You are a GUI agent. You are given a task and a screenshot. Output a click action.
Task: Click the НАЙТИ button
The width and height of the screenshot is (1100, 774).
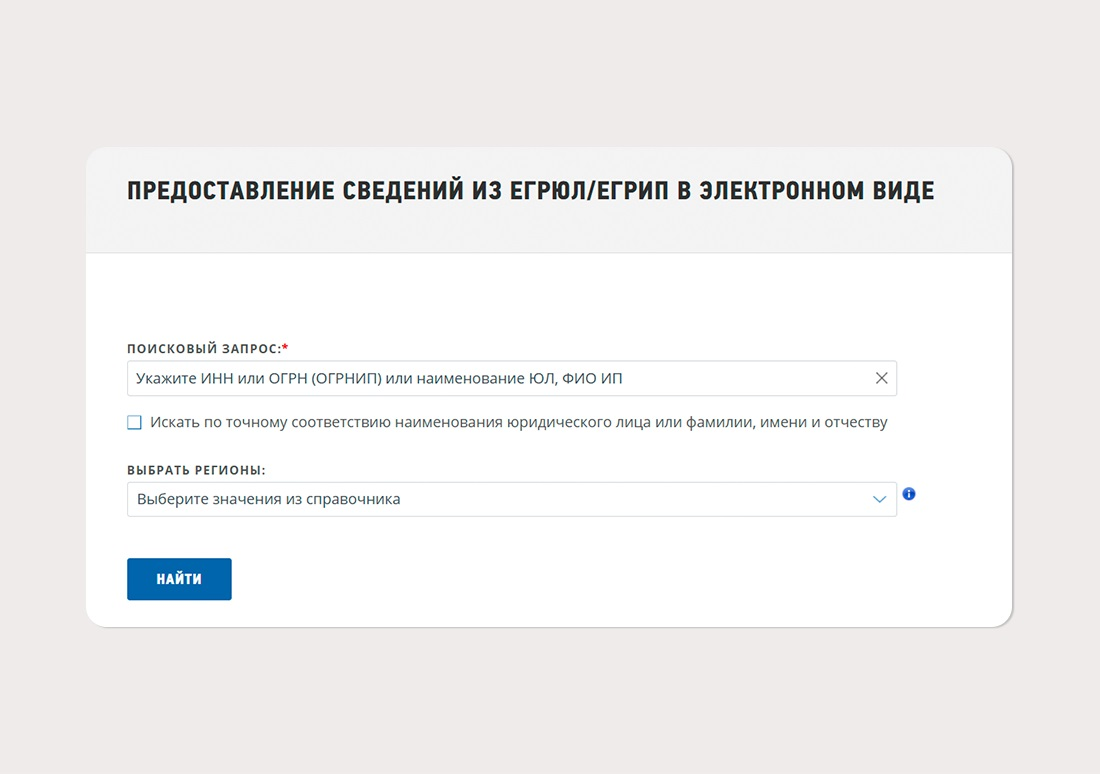click(x=179, y=579)
